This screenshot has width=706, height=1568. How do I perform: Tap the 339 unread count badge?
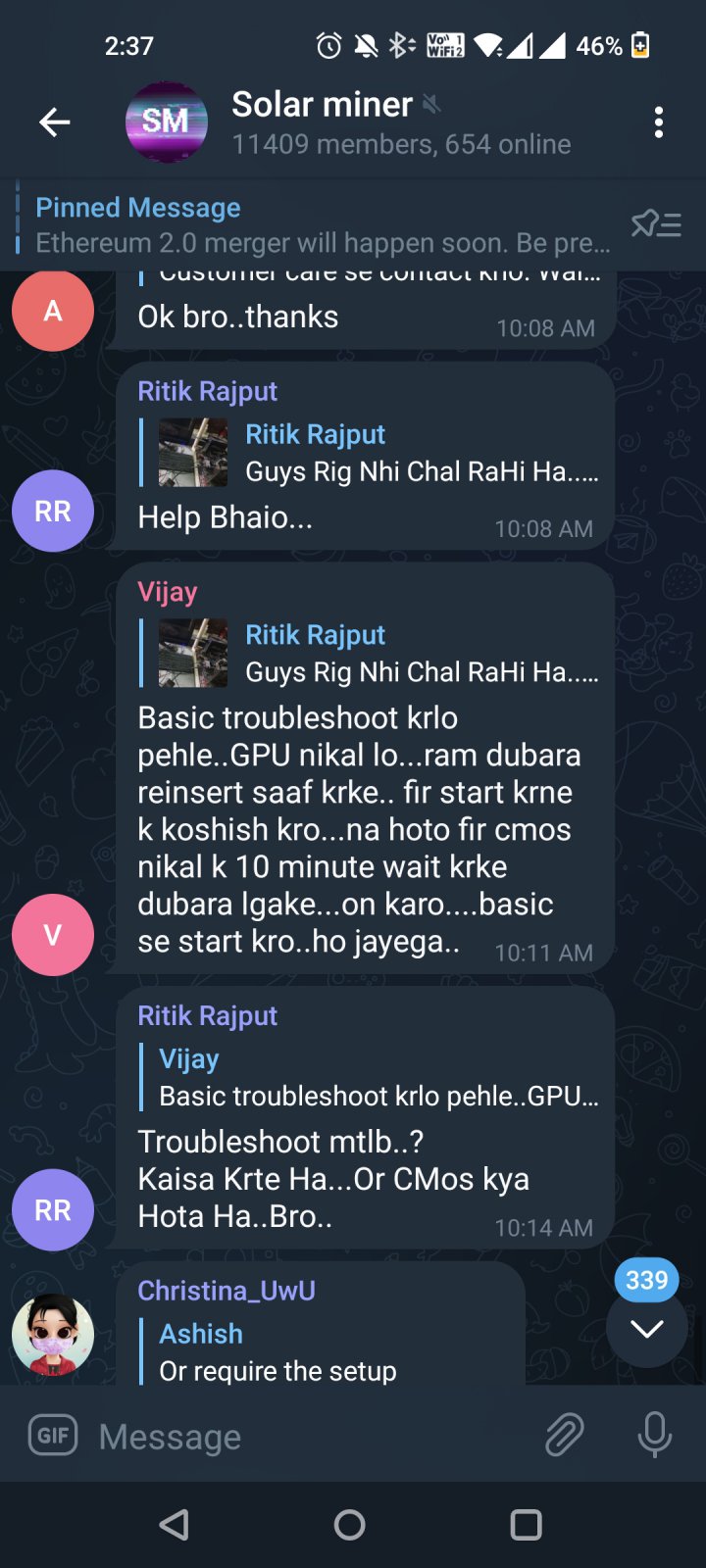tap(646, 1280)
